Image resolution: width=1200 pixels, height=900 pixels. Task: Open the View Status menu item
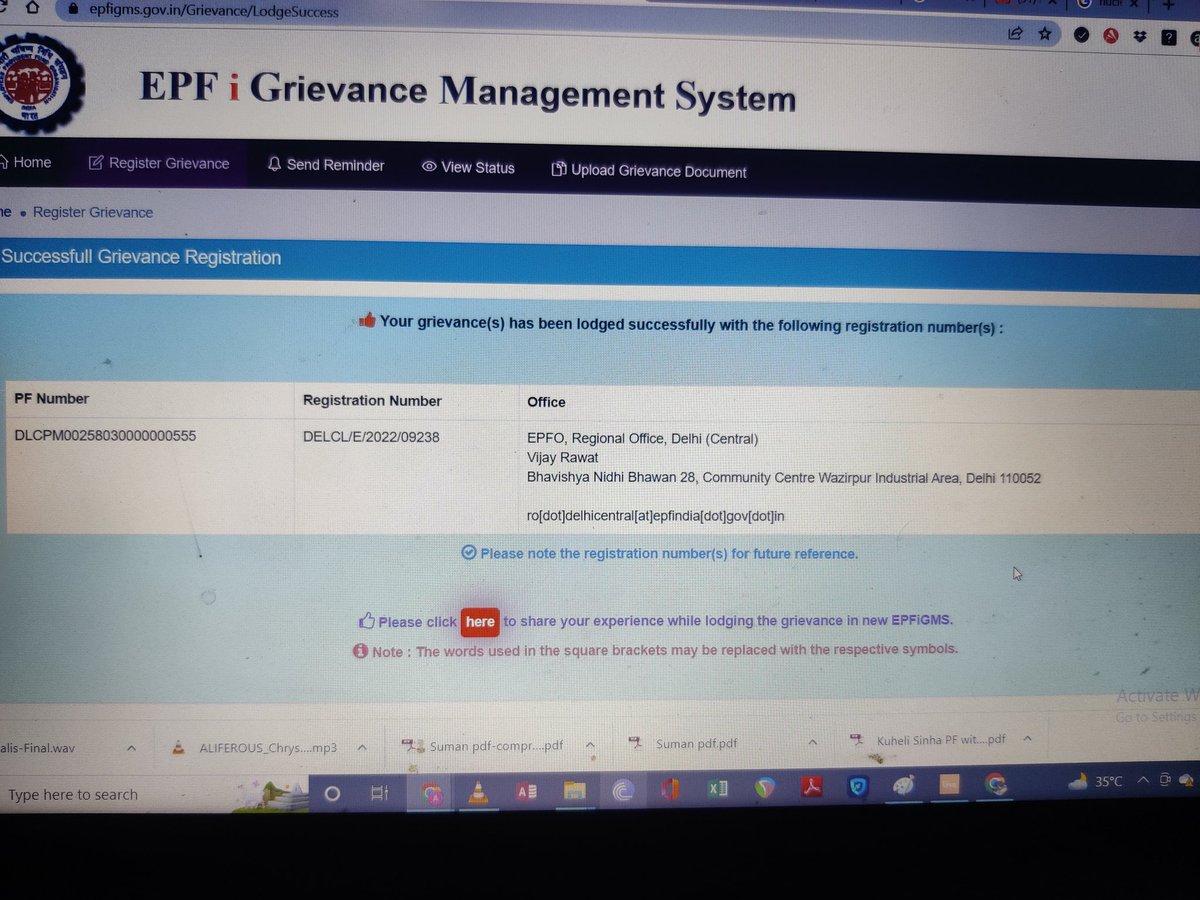pyautogui.click(x=468, y=167)
